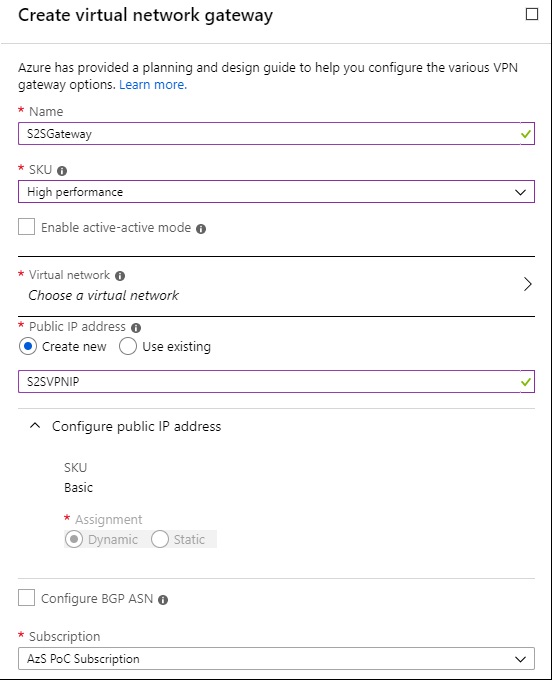
Task: Maximize the blade using the square icon
Action: [532, 14]
